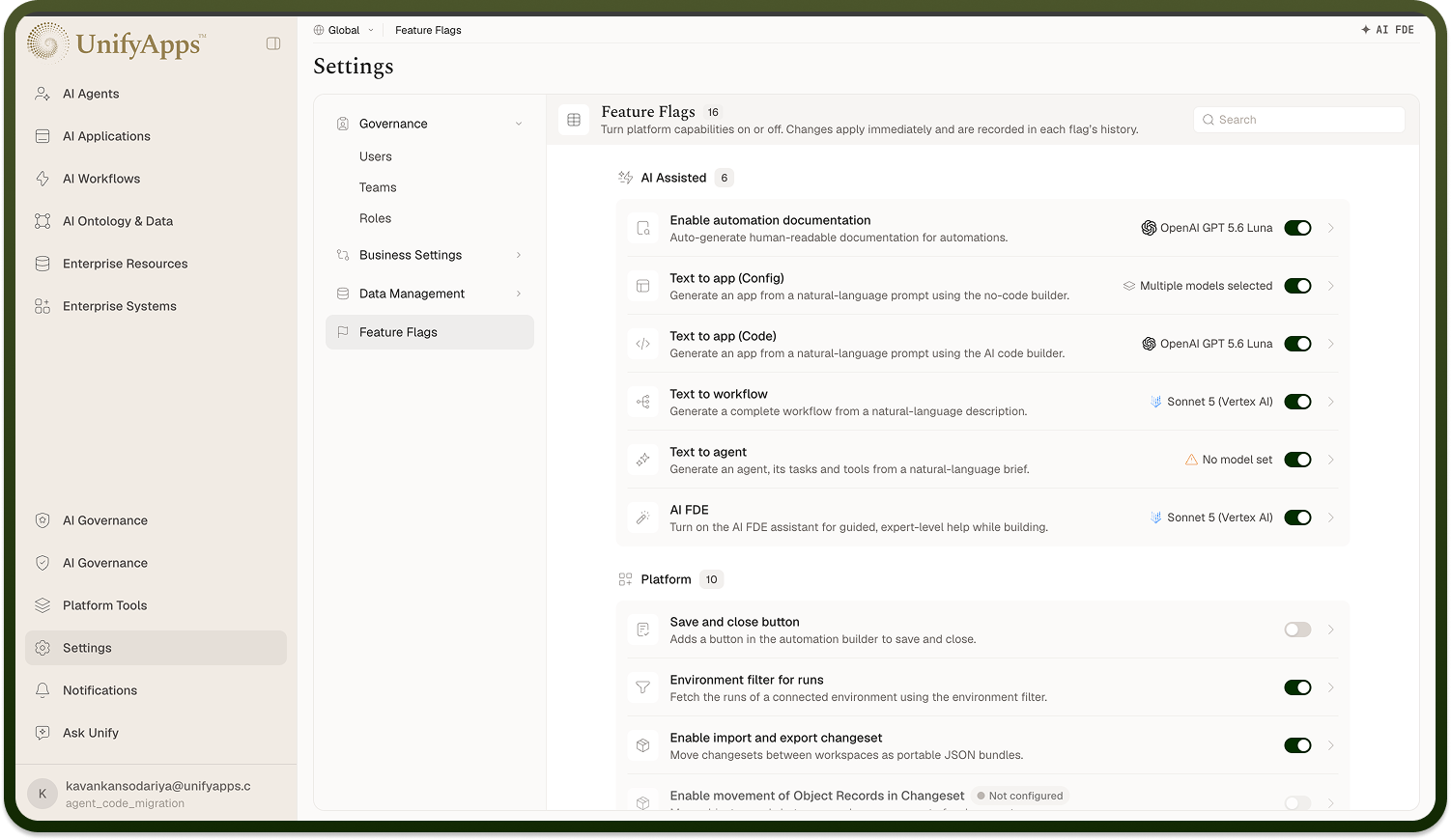Collapse the Governance section chevron
This screenshot has width=1451, height=840.
519,124
